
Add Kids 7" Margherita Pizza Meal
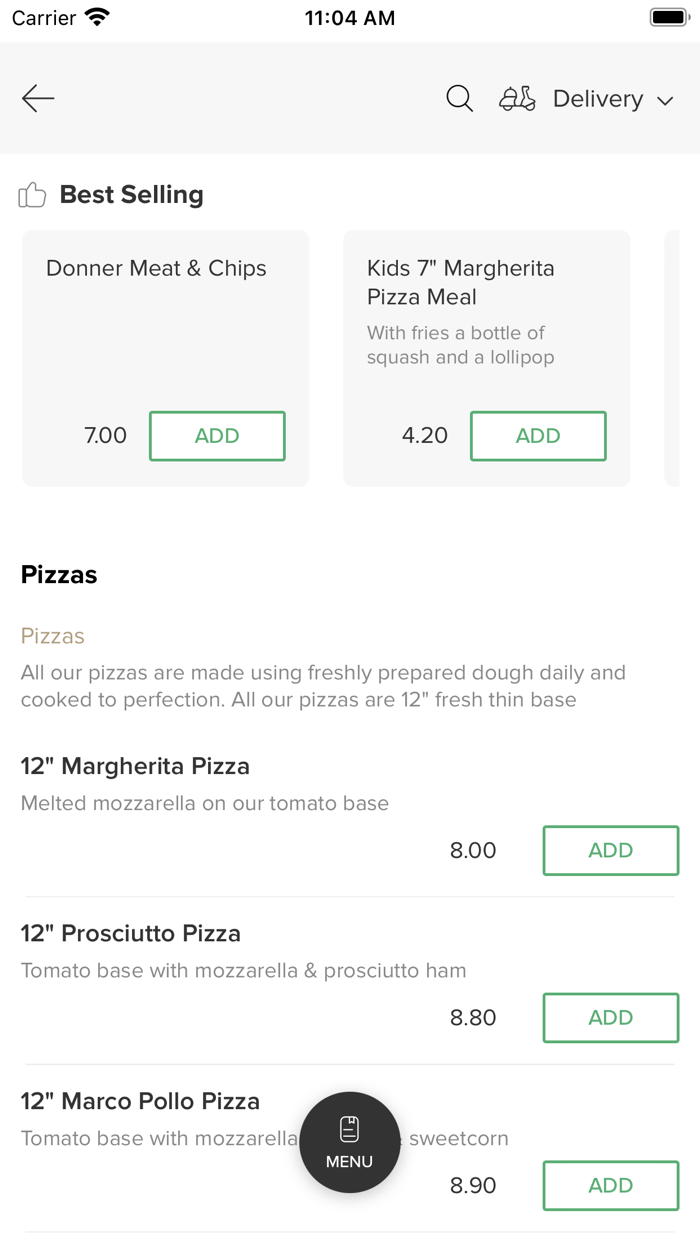pos(538,436)
